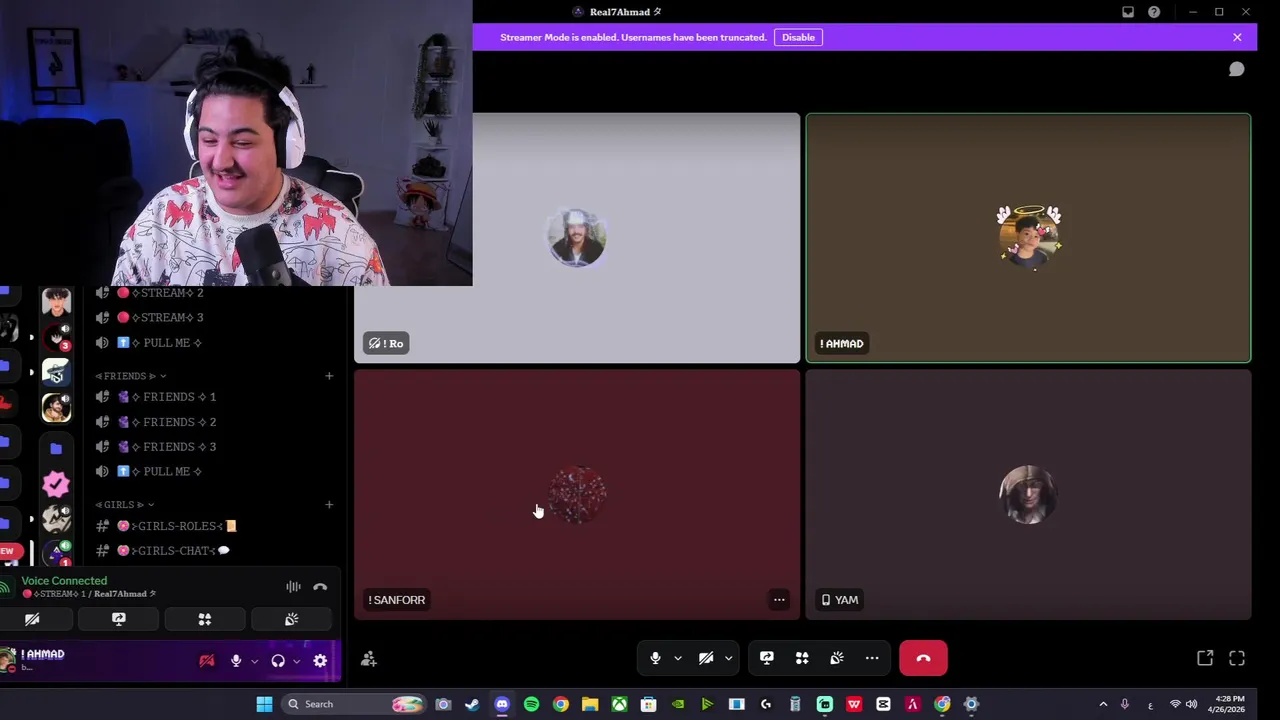Show hidden system tray icons
1280x720 pixels.
1103,704
